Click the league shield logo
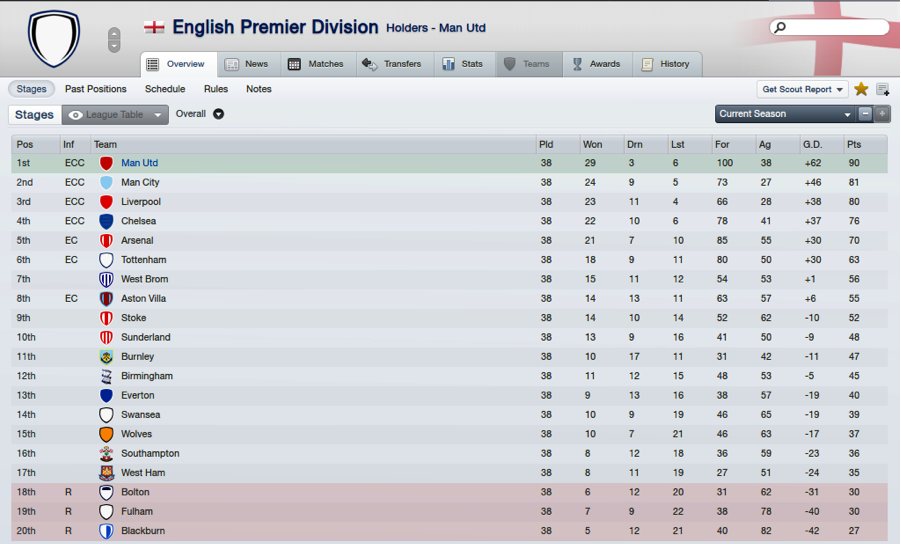This screenshot has height=544, width=901. [x=54, y=40]
